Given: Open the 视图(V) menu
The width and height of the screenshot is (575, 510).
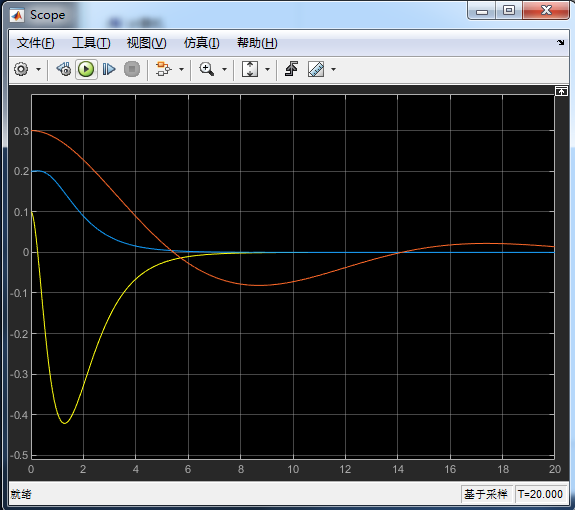Looking at the screenshot, I should point(146,43).
